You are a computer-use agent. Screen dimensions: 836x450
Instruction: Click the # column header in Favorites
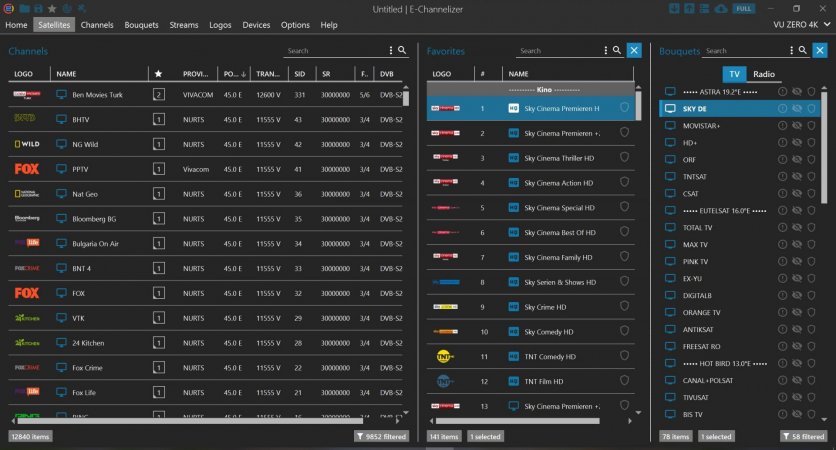(x=483, y=74)
